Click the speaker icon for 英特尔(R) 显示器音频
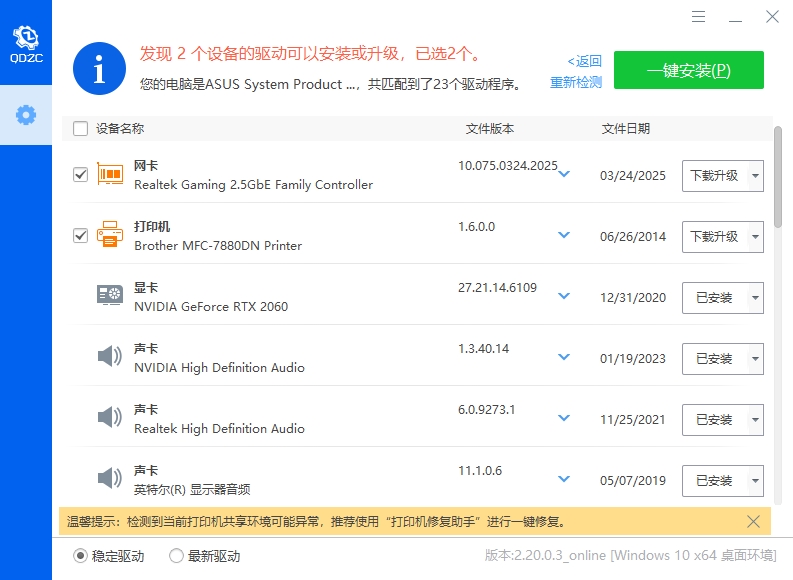Viewport: 793px width, 580px height. (110, 478)
